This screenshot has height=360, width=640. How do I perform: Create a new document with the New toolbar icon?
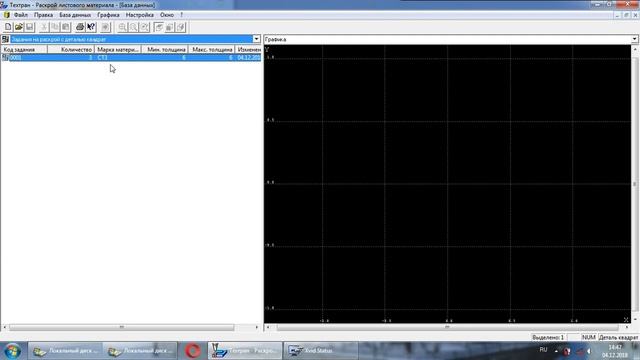pos(8,27)
